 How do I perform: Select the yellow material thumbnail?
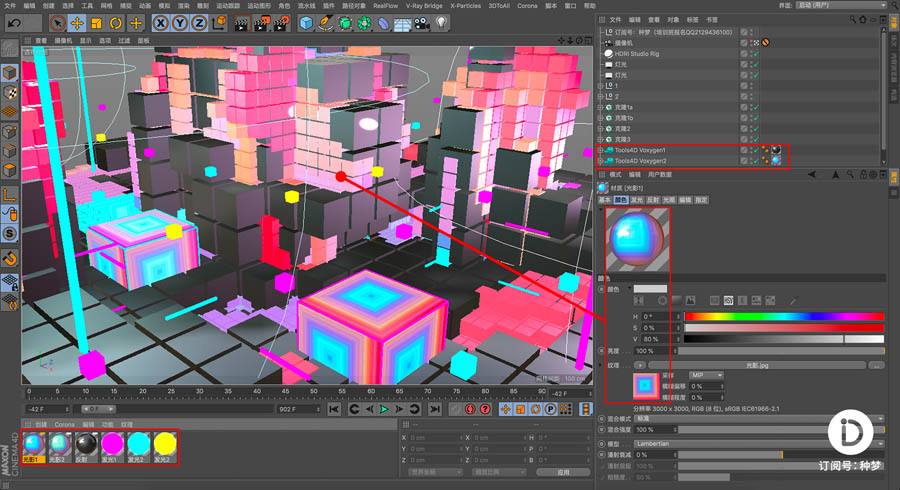click(x=165, y=447)
